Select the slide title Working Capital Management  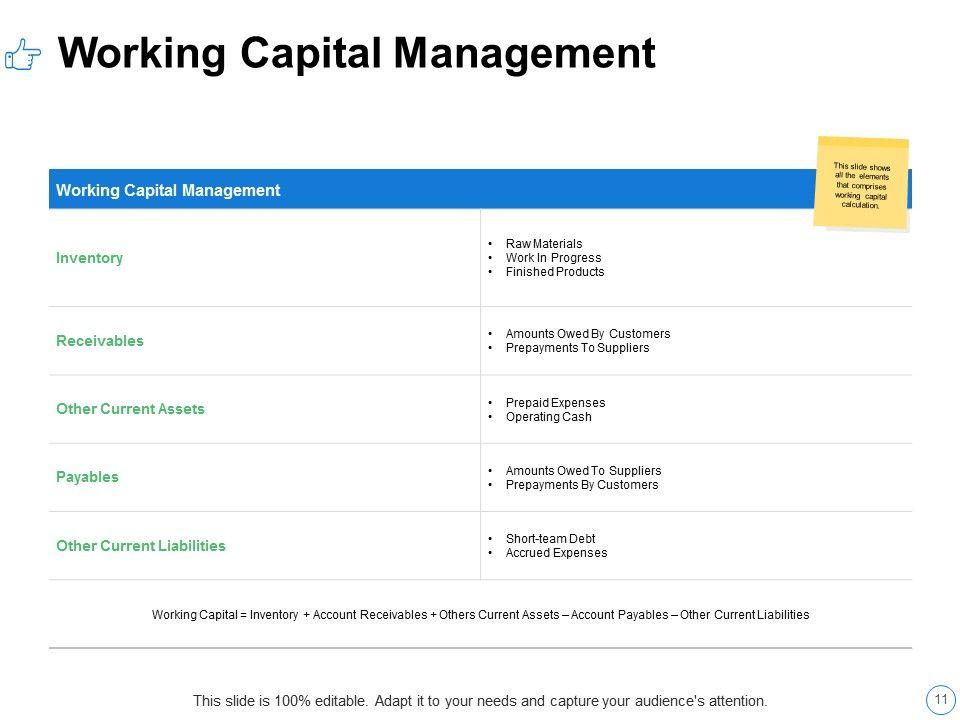coord(356,53)
